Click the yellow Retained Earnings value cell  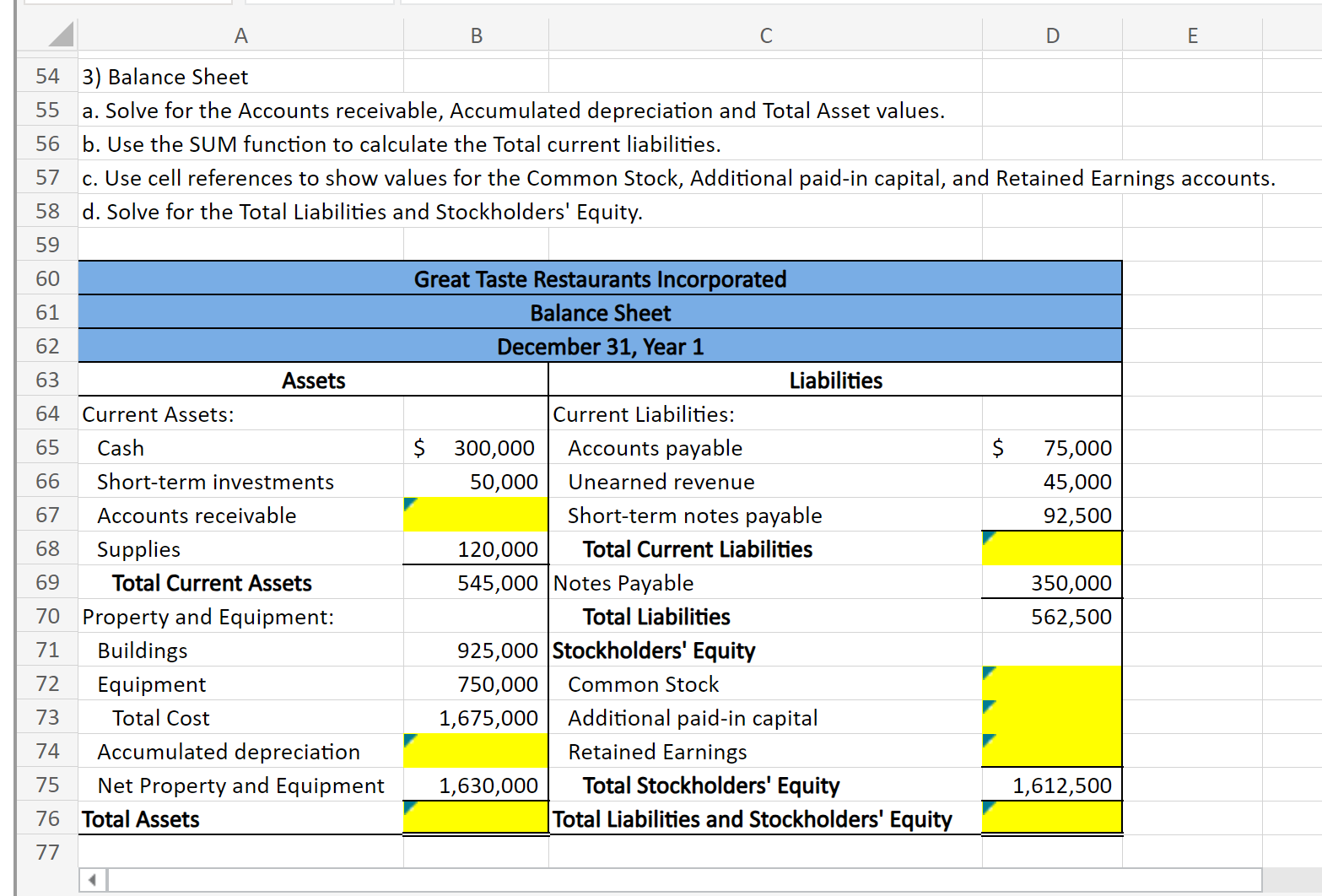tap(1052, 751)
